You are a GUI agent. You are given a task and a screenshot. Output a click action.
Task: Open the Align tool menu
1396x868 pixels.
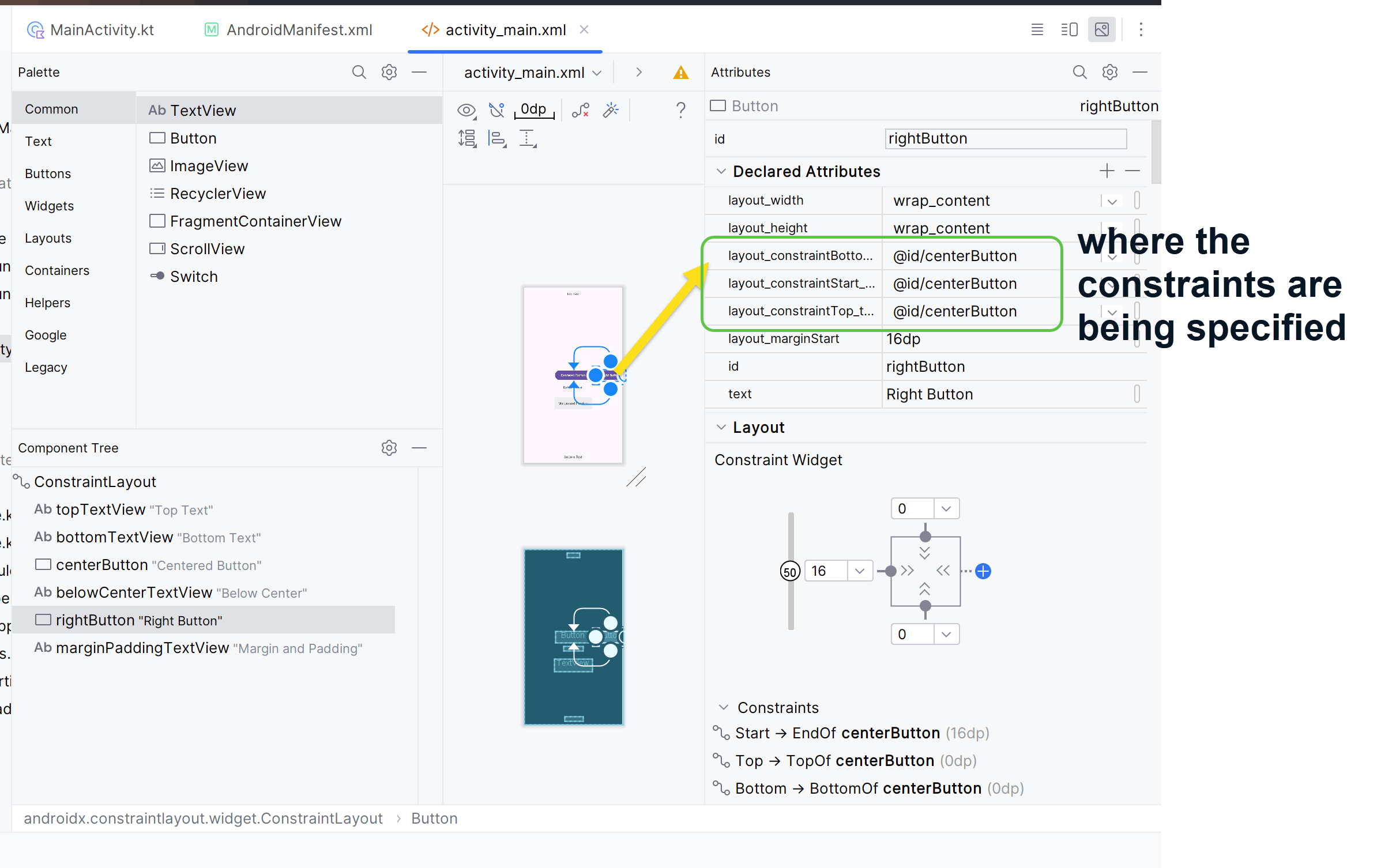(497, 138)
